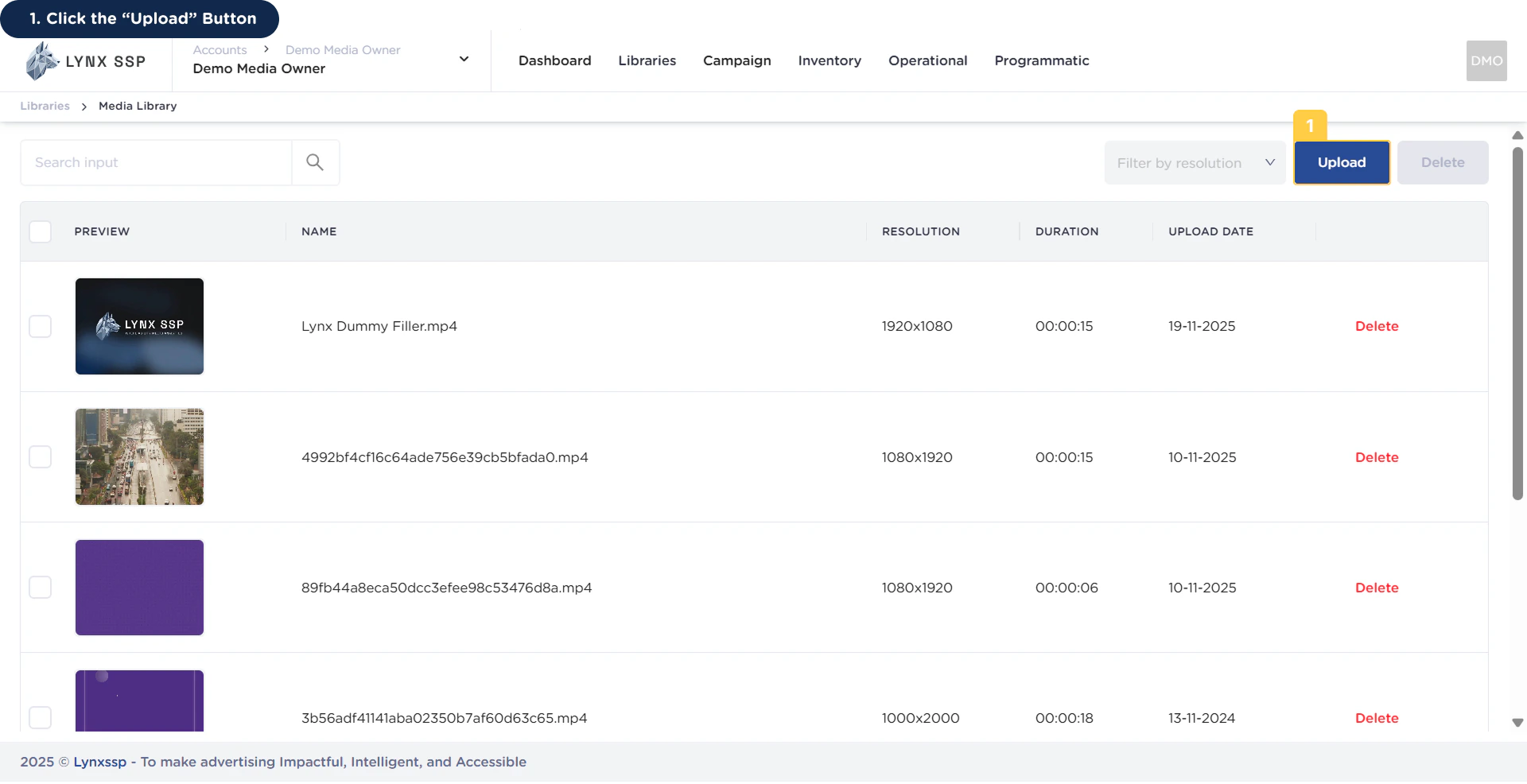Viewport: 1527px width, 784px height.
Task: Click the Media Library breadcrumb text
Action: click(x=138, y=106)
